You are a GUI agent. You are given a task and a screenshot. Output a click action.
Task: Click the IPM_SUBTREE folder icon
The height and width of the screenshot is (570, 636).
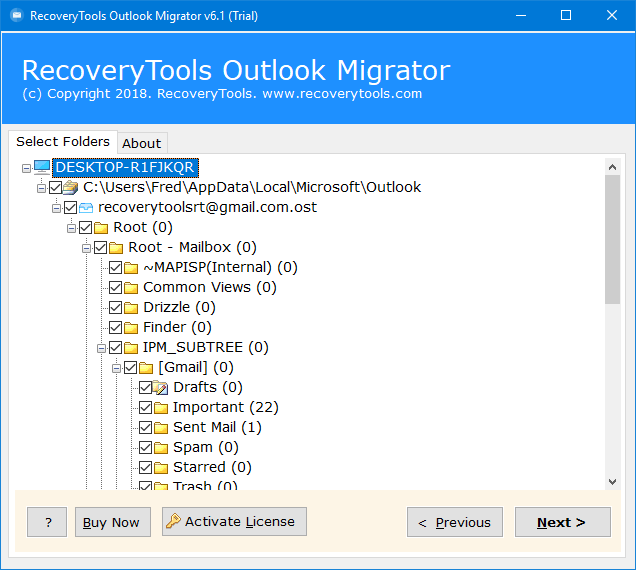click(131, 348)
